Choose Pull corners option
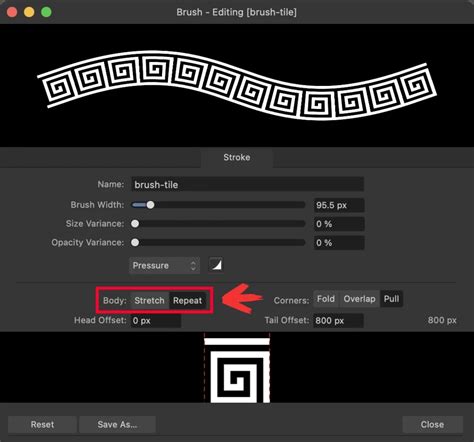The width and height of the screenshot is (474, 442). click(391, 299)
